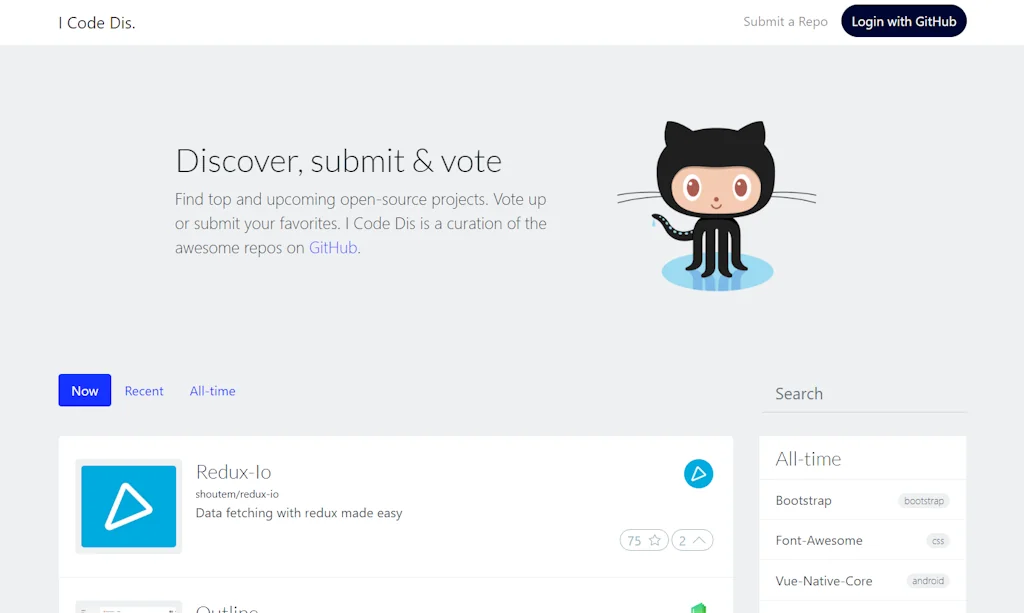This screenshot has width=1024, height=613.
Task: Select the Now filter tab
Action: pyautogui.click(x=84, y=390)
